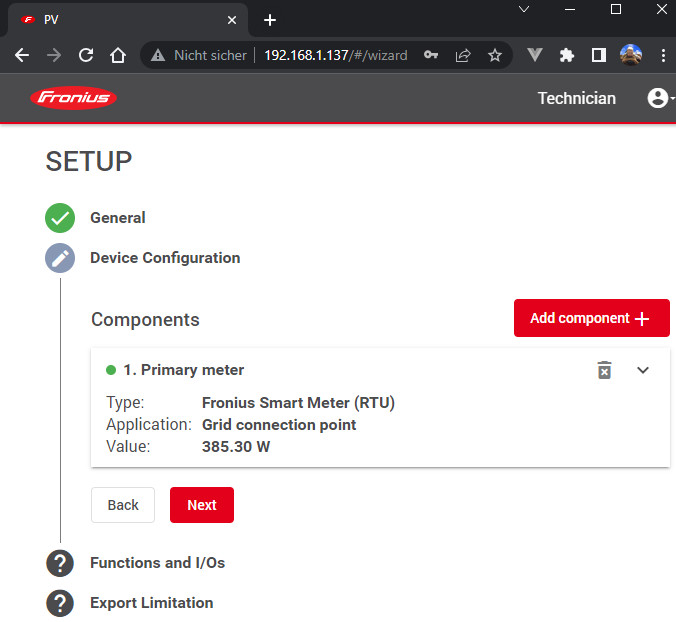
Task: Expand the Primary meter details chevron
Action: [x=643, y=370]
